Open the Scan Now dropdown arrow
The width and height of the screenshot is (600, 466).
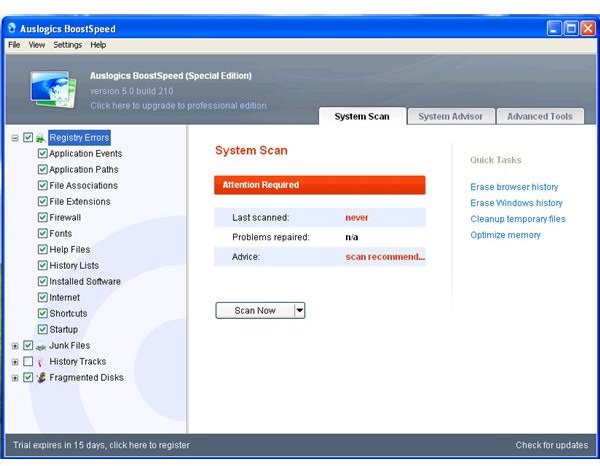300,310
